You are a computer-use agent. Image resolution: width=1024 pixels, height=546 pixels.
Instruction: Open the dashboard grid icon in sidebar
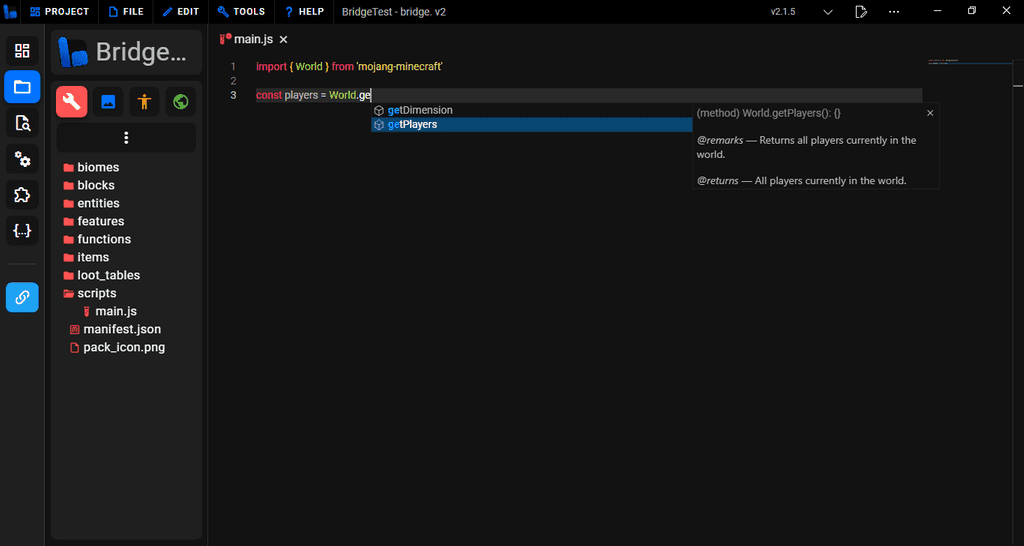[22, 51]
